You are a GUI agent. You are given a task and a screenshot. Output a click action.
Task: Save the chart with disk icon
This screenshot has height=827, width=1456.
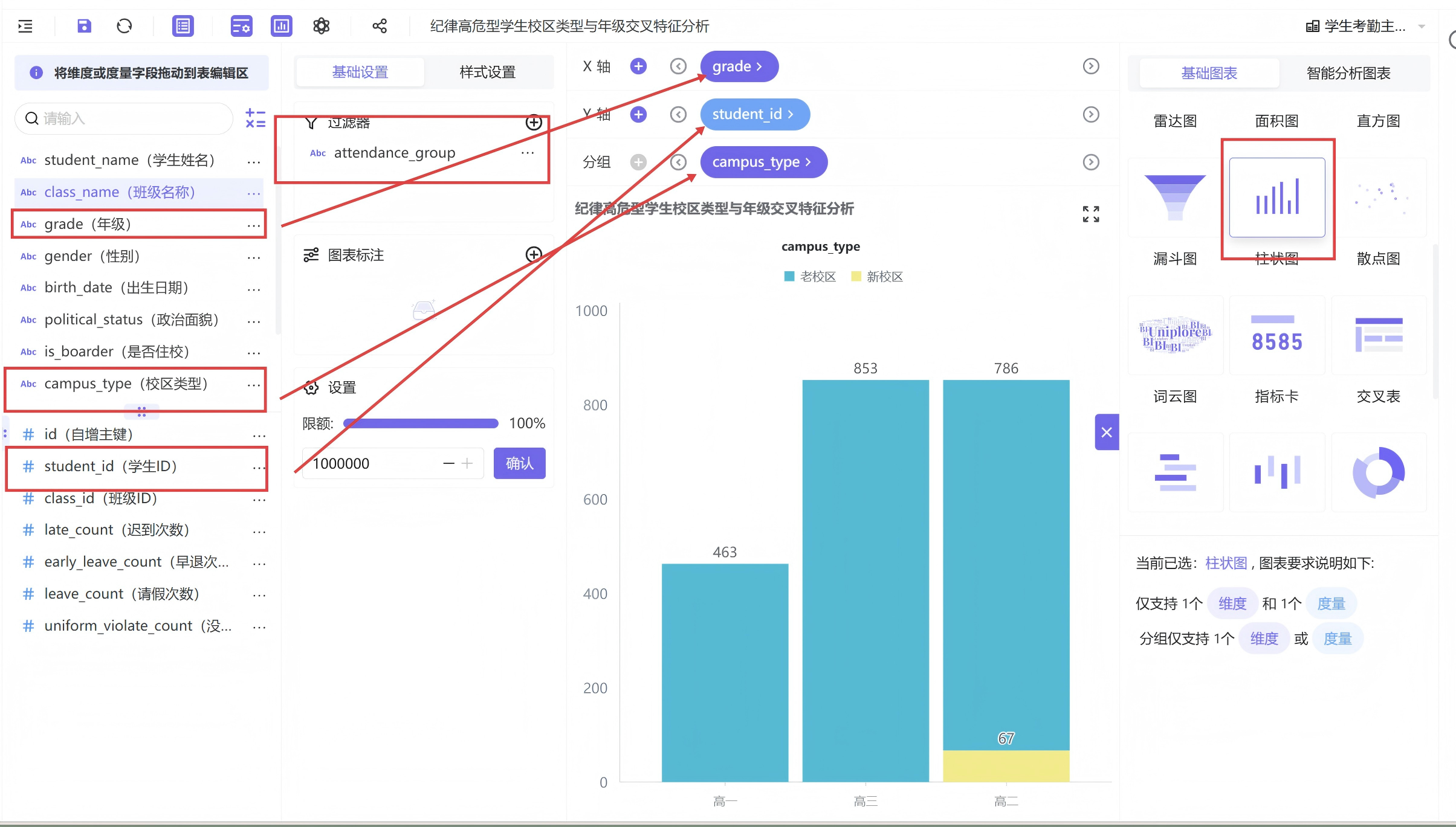pos(84,26)
